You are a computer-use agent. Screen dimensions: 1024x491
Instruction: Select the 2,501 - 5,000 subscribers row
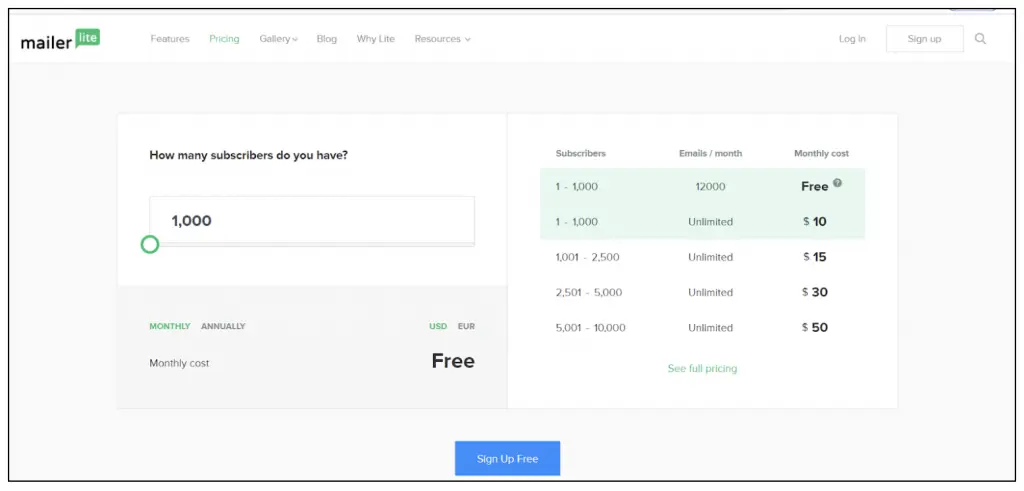[x=702, y=292]
